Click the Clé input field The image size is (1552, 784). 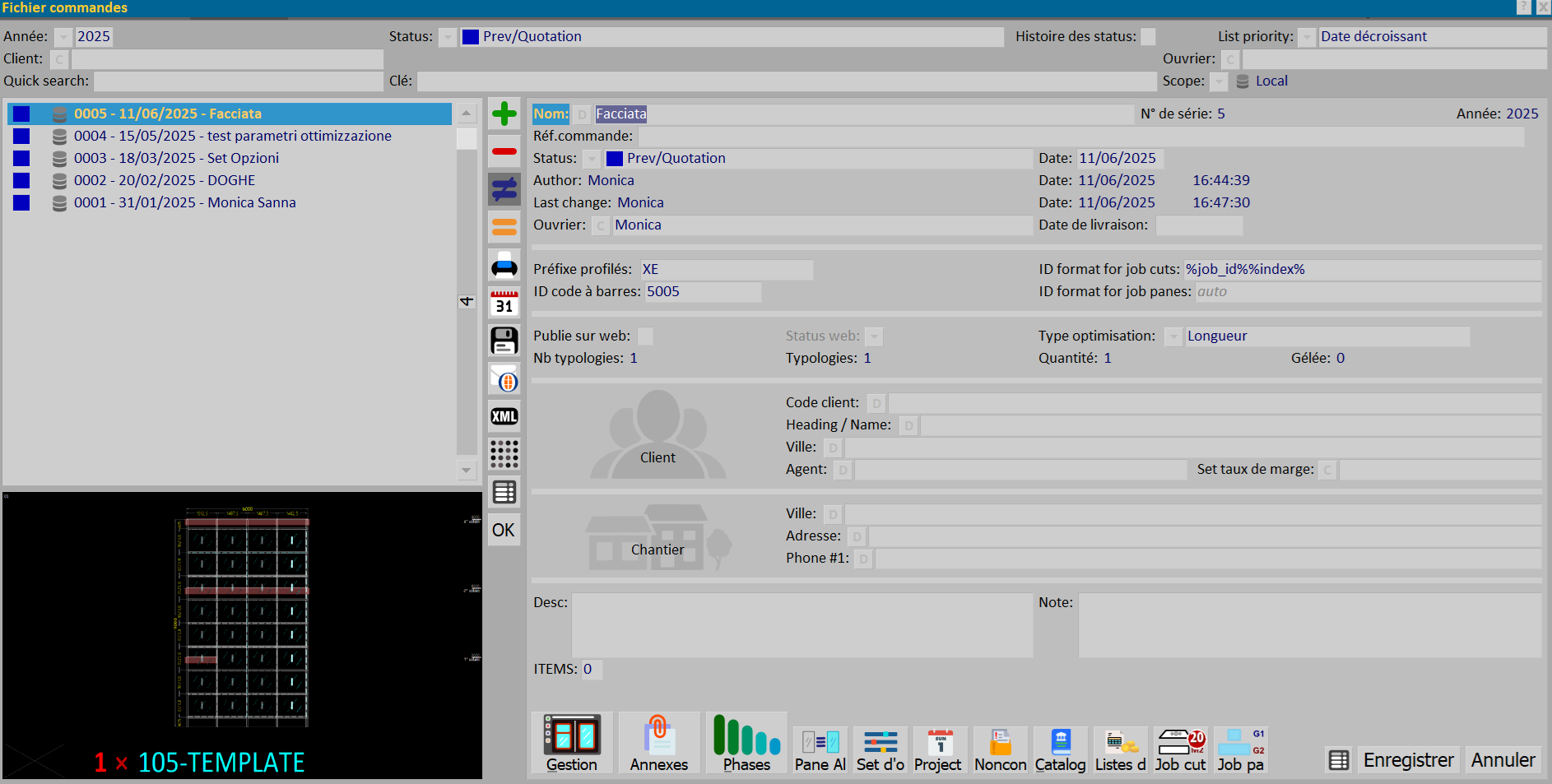coord(786,81)
